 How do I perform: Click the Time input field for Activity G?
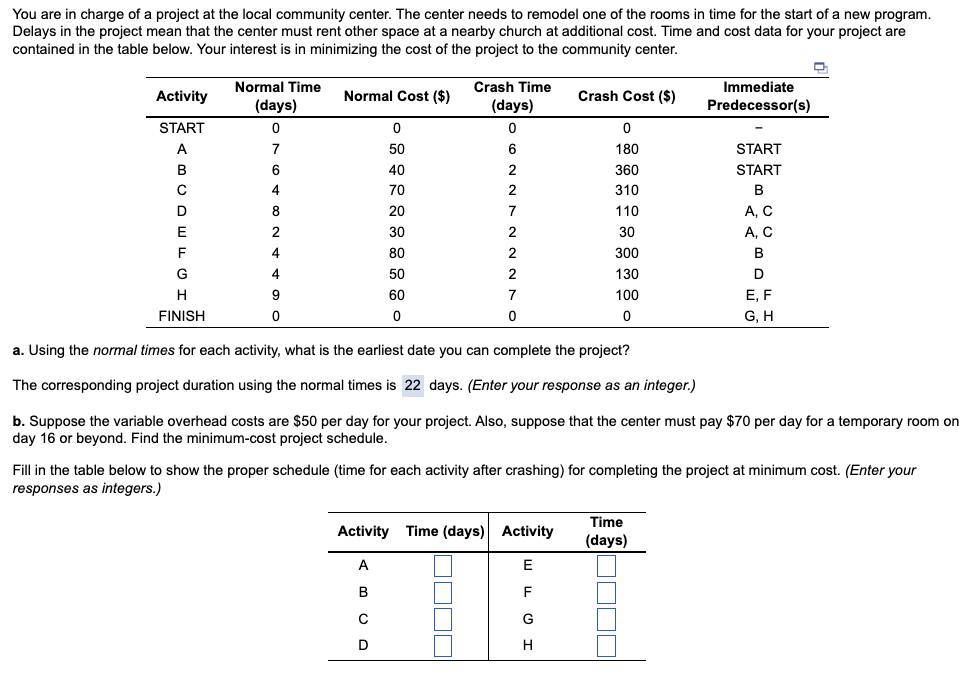[x=604, y=619]
